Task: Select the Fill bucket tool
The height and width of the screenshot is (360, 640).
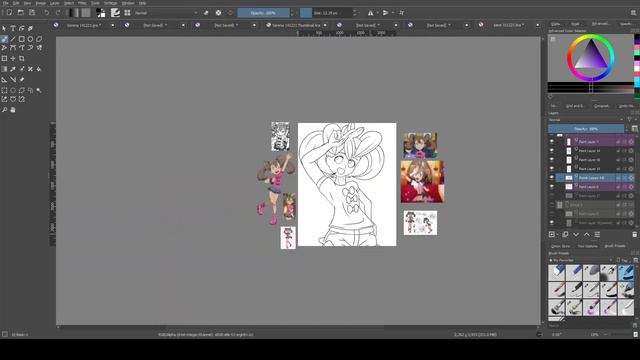Action: click(39, 69)
